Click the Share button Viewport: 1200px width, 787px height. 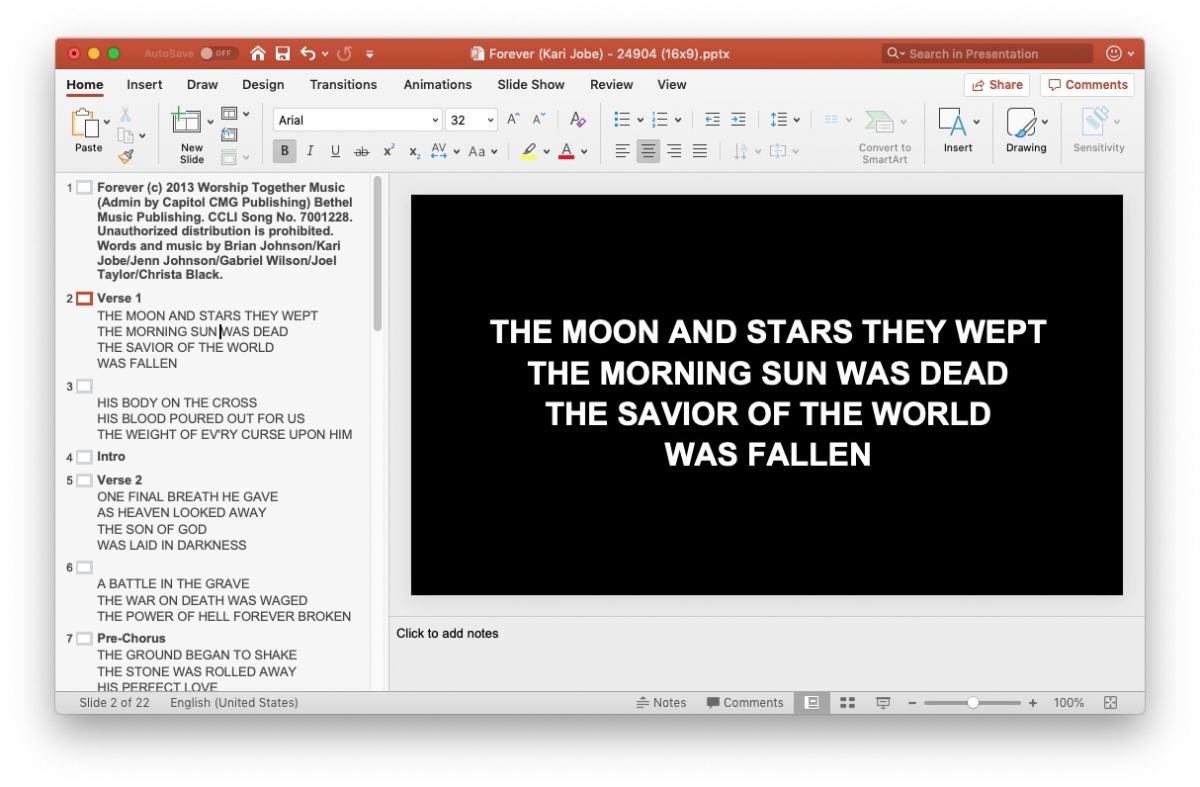pos(996,85)
